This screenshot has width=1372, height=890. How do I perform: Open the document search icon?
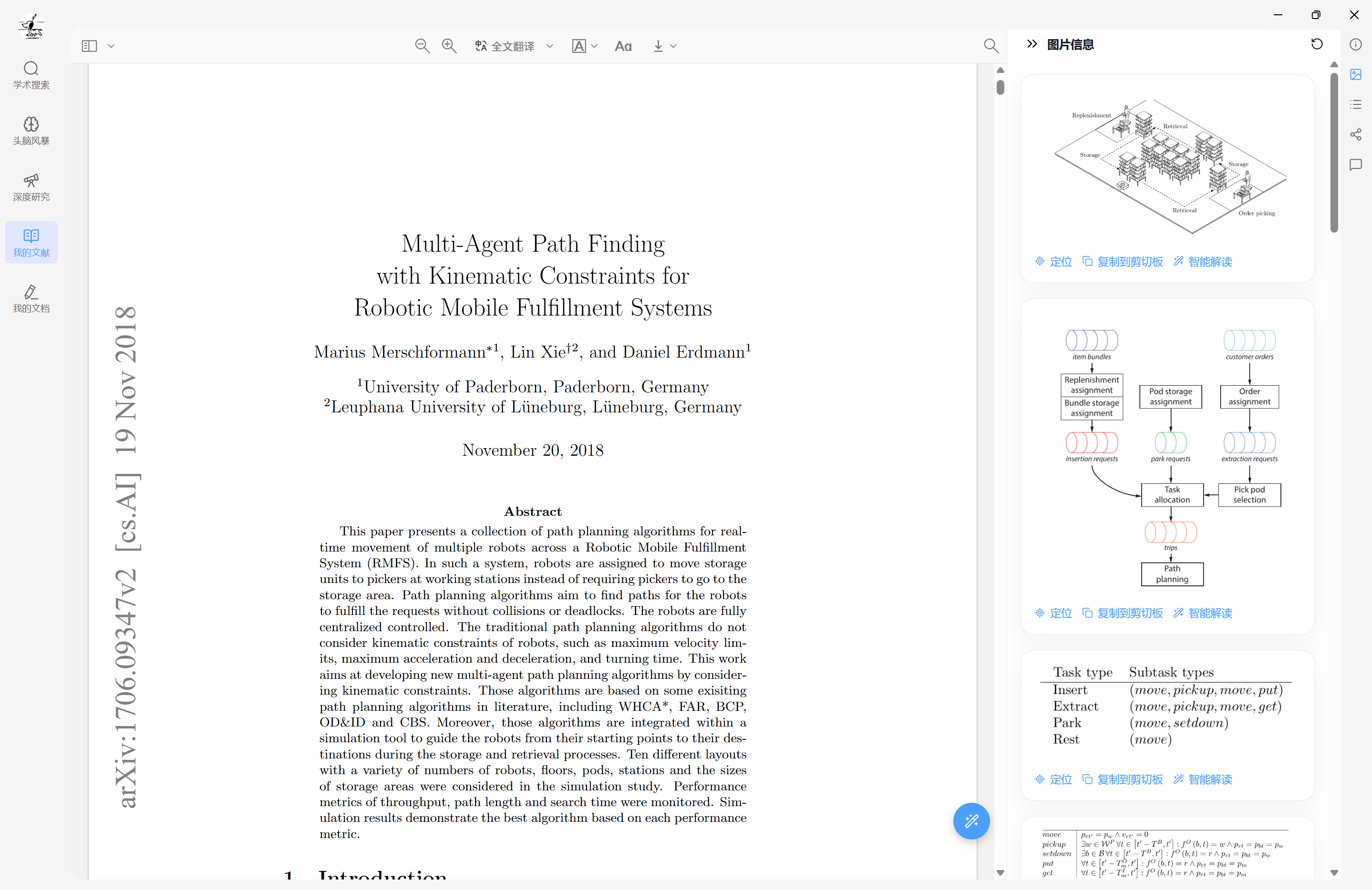click(990, 46)
